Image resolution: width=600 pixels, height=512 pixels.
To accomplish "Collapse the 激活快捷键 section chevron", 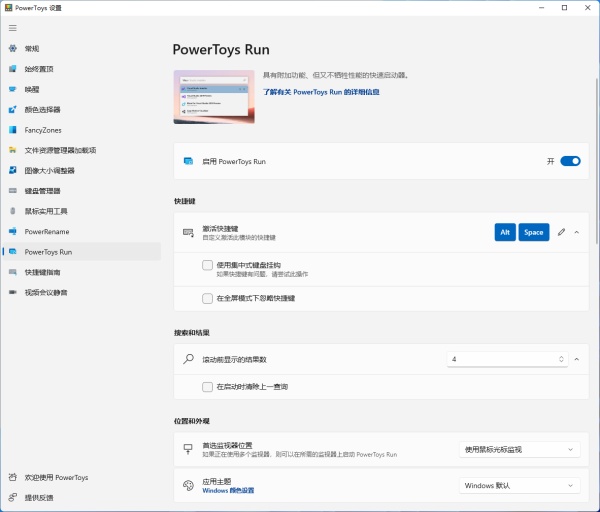I will click(x=577, y=232).
